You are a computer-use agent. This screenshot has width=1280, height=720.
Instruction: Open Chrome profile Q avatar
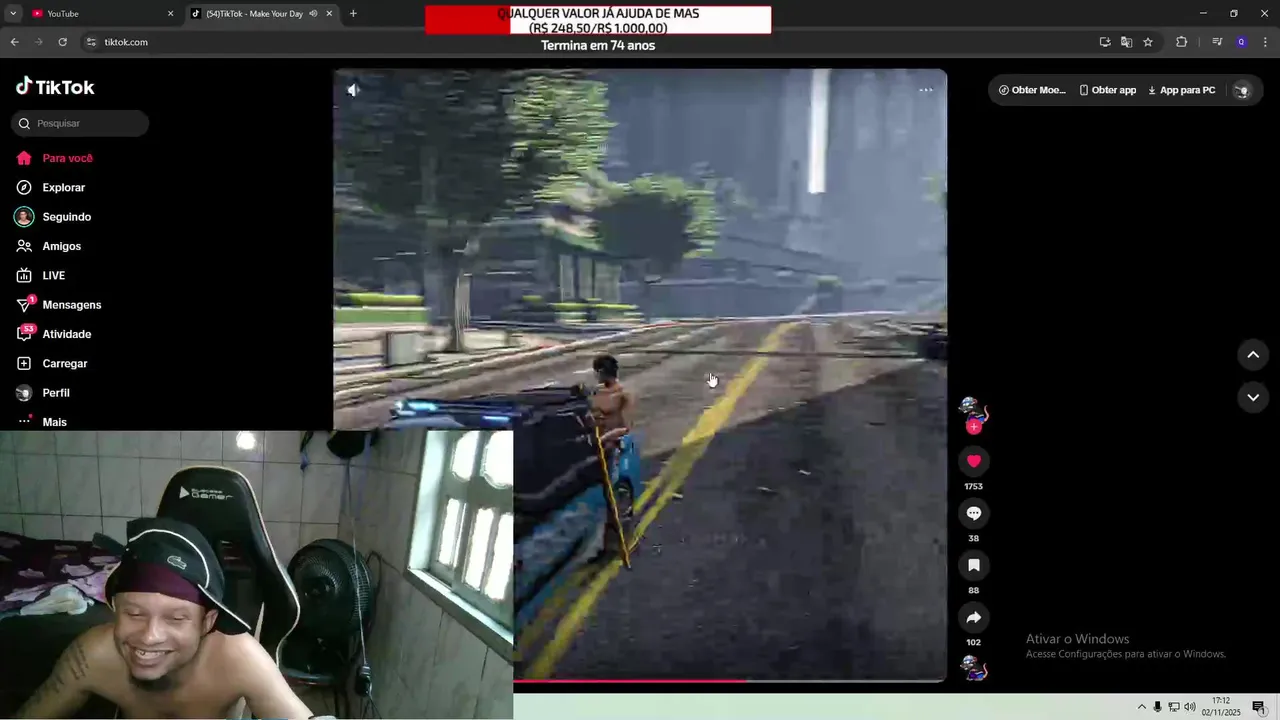1241,42
